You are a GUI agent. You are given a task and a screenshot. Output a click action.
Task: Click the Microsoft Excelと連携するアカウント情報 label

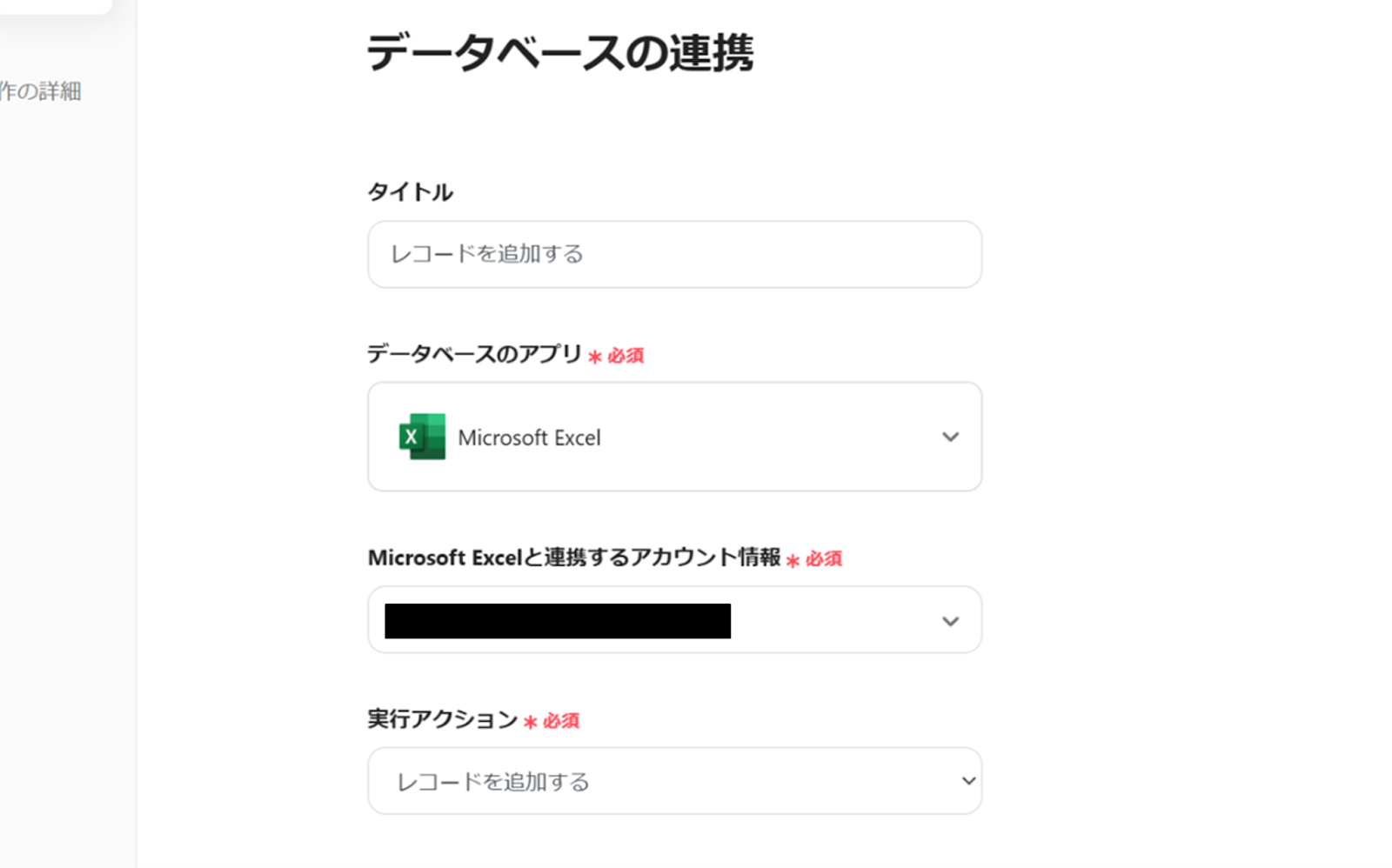click(574, 558)
